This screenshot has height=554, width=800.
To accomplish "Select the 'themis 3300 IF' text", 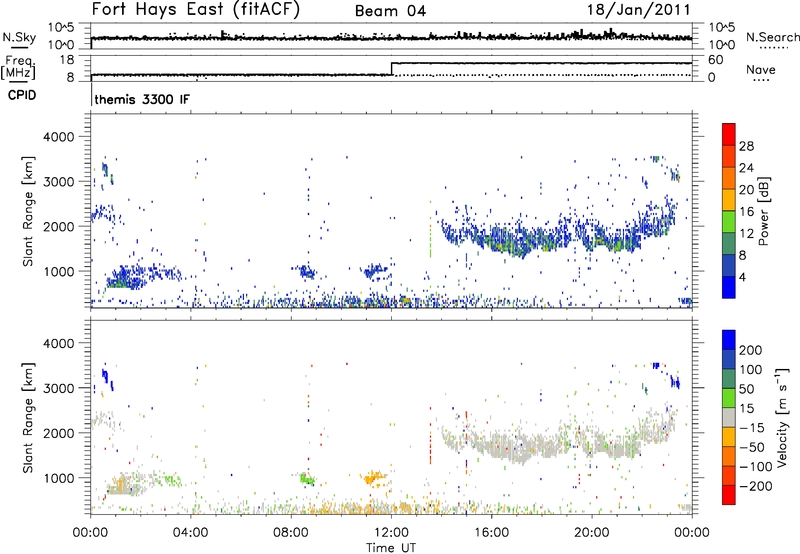I will tap(142, 99).
